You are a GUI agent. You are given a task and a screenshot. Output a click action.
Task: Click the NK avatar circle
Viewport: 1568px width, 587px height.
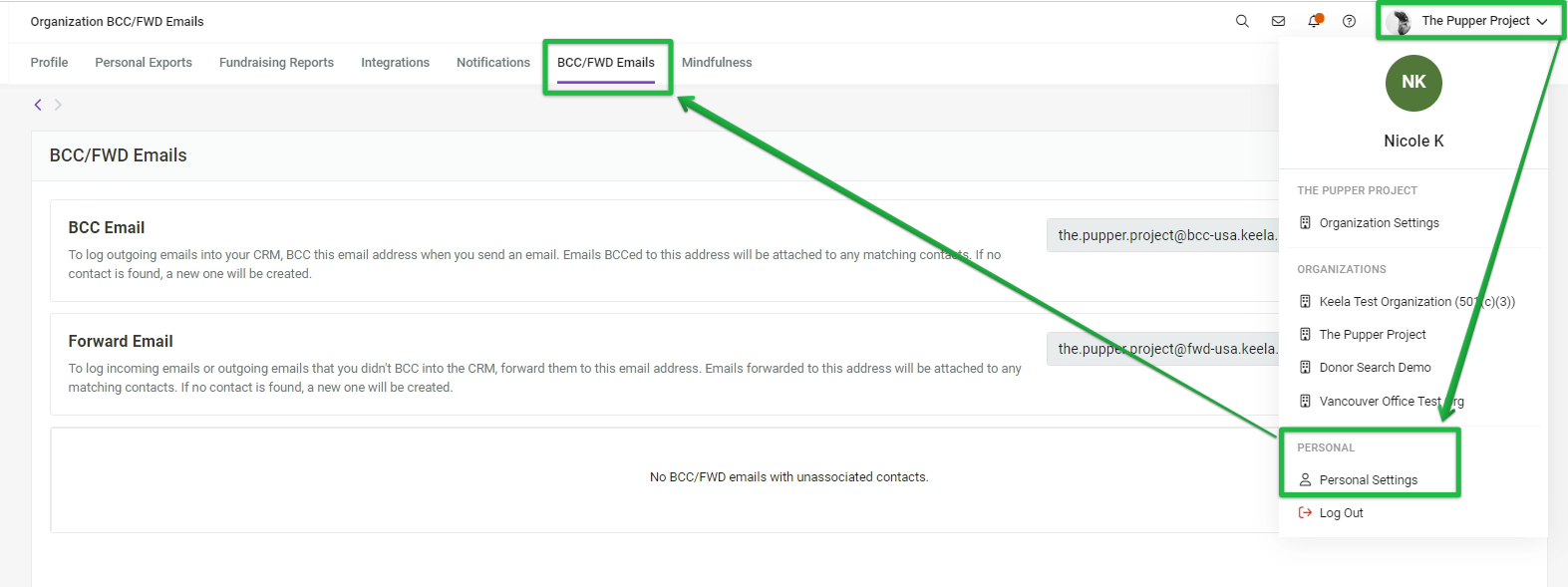(x=1413, y=83)
